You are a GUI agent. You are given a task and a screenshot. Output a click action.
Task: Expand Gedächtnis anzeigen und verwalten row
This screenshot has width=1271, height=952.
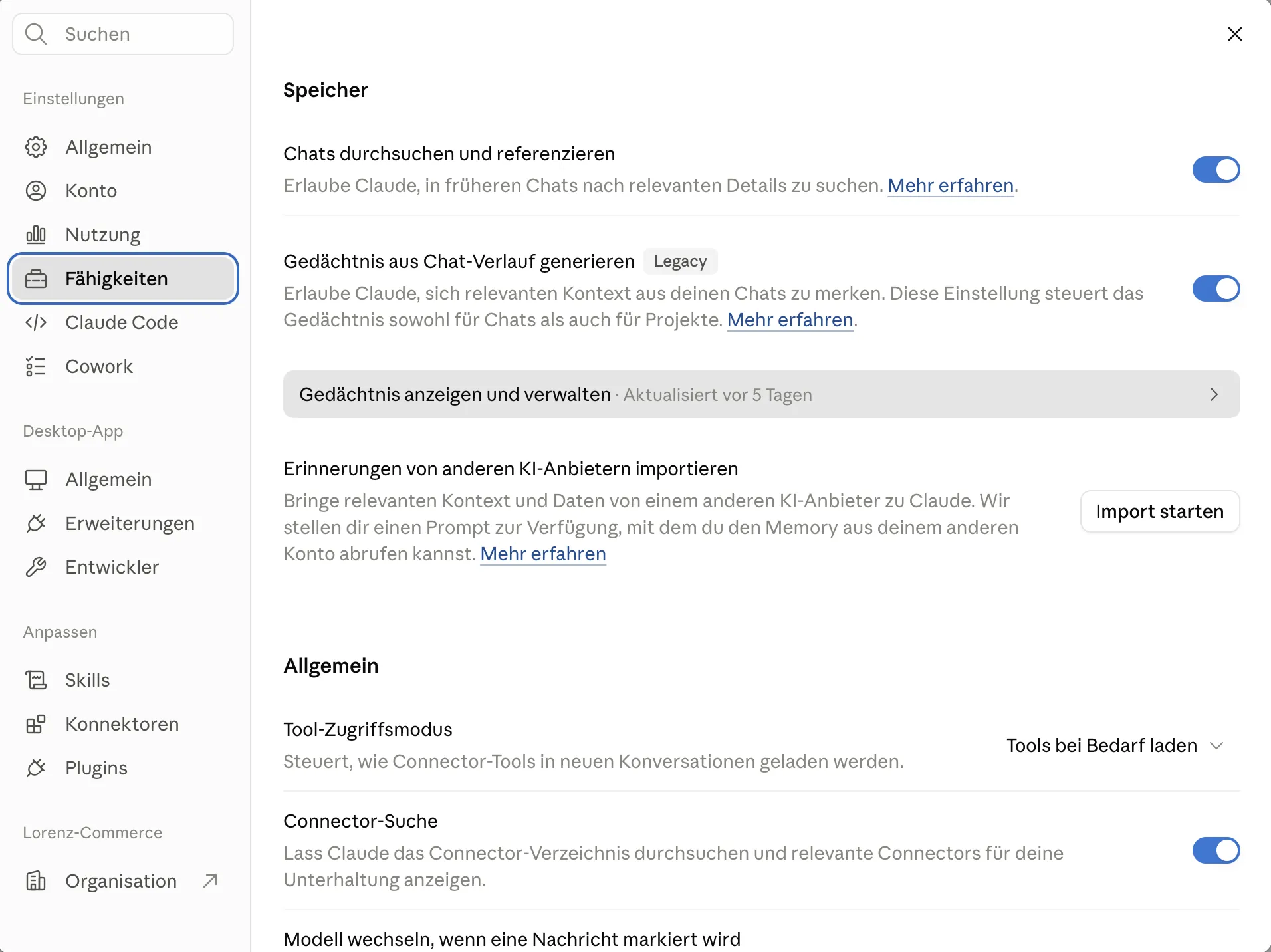click(761, 394)
